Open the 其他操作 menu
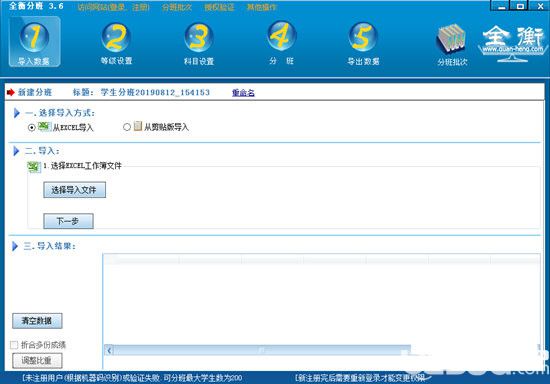This screenshot has width=550, height=384. tap(261, 7)
